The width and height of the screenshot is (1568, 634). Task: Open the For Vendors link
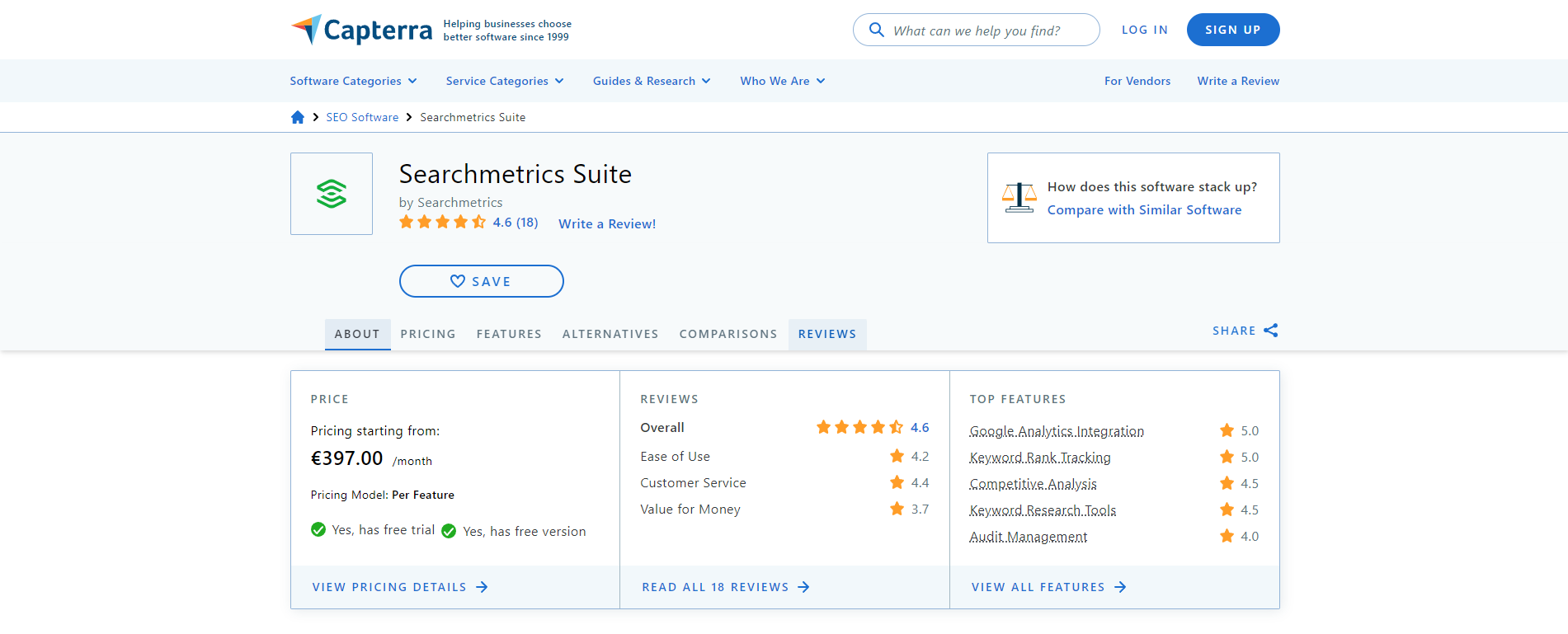[x=1137, y=81]
